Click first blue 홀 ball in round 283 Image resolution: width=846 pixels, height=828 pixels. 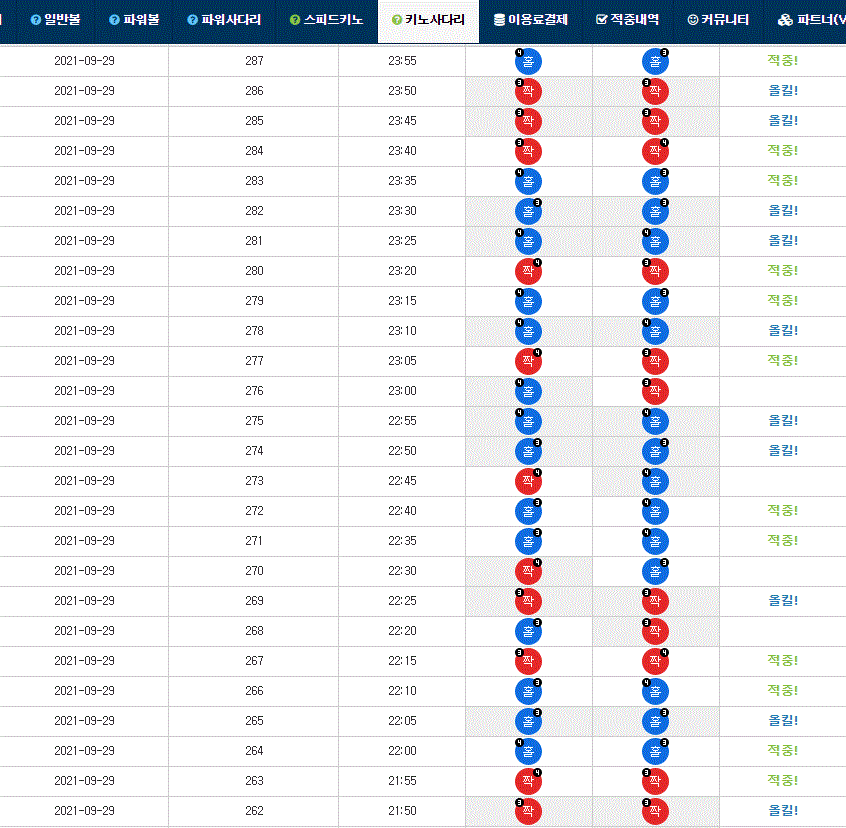click(x=528, y=181)
